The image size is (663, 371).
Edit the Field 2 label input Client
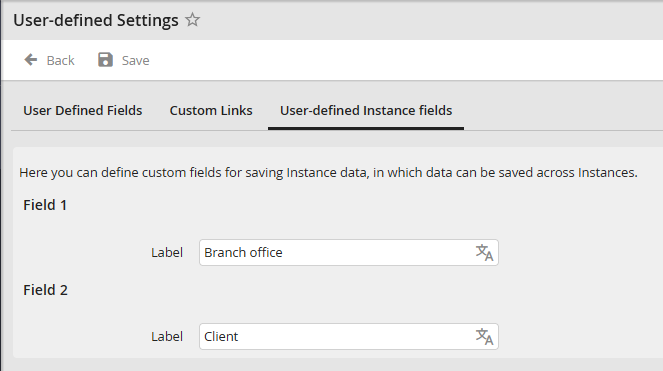coord(348,337)
